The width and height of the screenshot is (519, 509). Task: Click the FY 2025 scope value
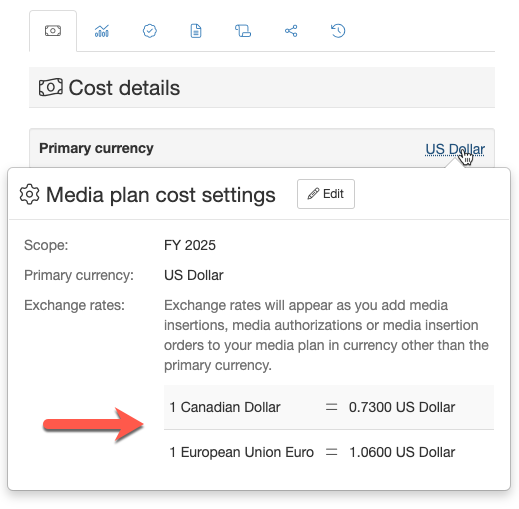coord(190,245)
